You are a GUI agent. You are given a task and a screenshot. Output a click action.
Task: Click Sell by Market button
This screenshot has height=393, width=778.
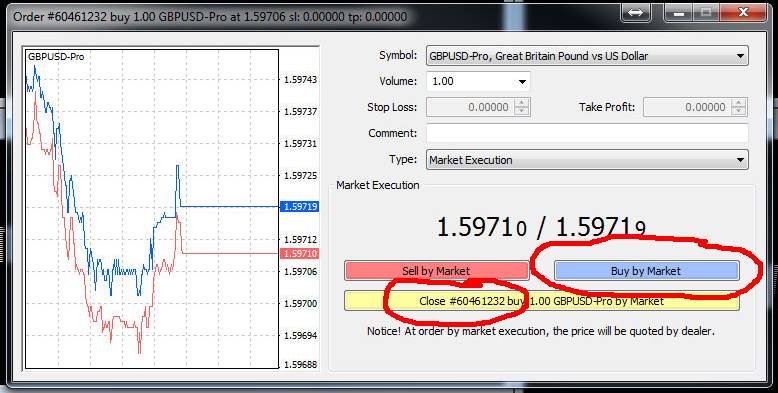437,271
